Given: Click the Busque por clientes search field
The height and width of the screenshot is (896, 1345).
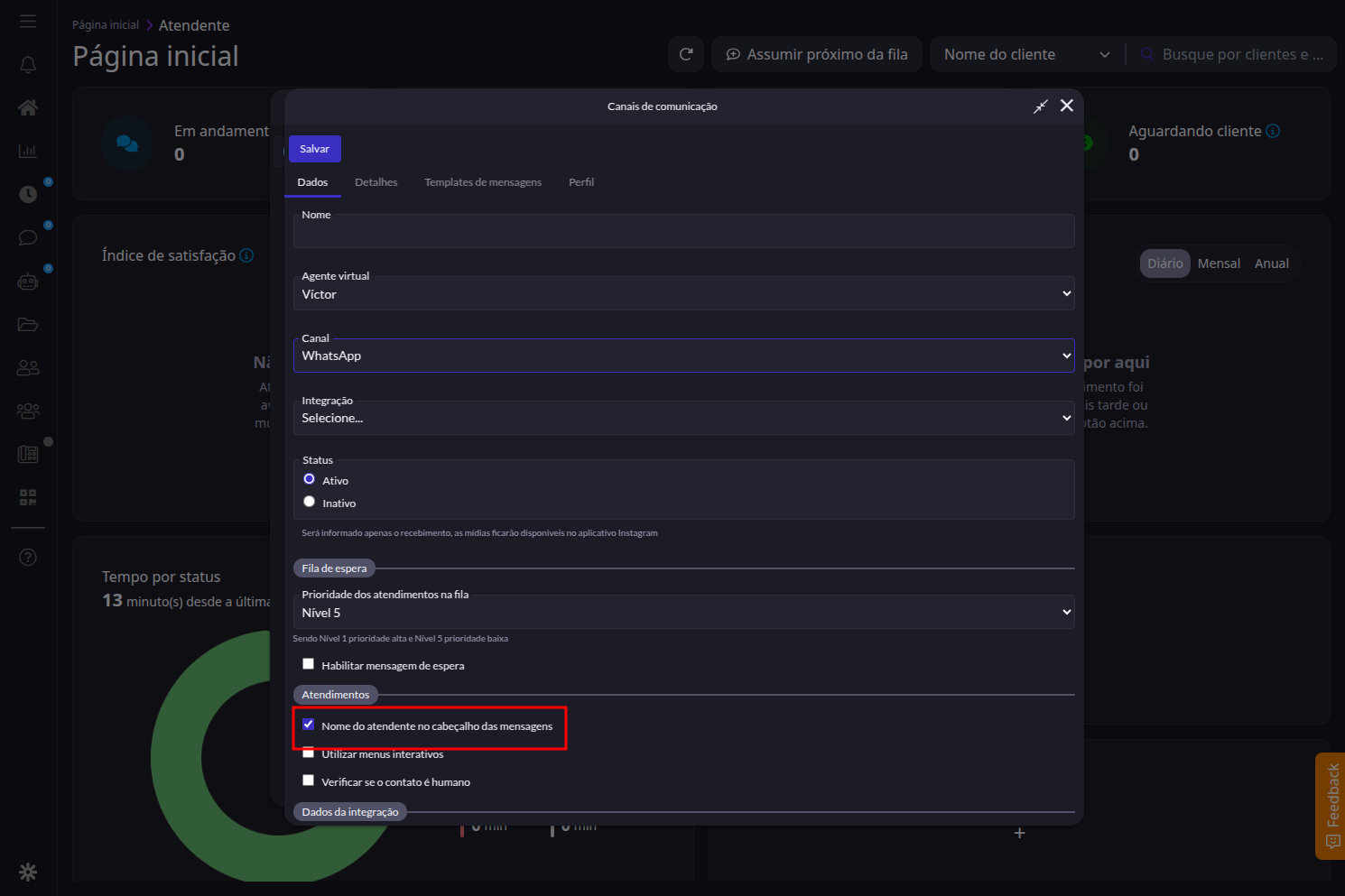Looking at the screenshot, I should pos(1243,54).
